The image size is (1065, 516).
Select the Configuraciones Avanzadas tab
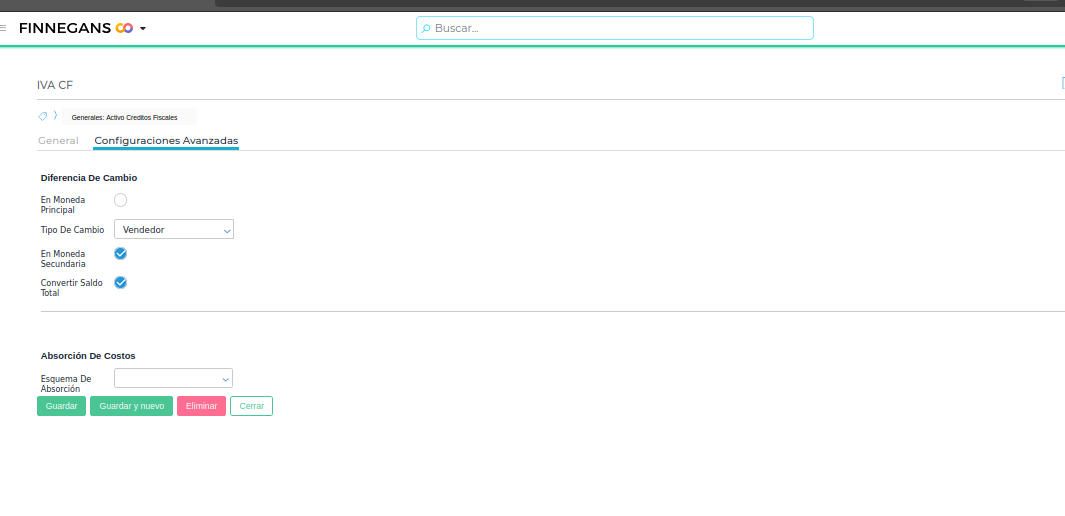pos(166,141)
